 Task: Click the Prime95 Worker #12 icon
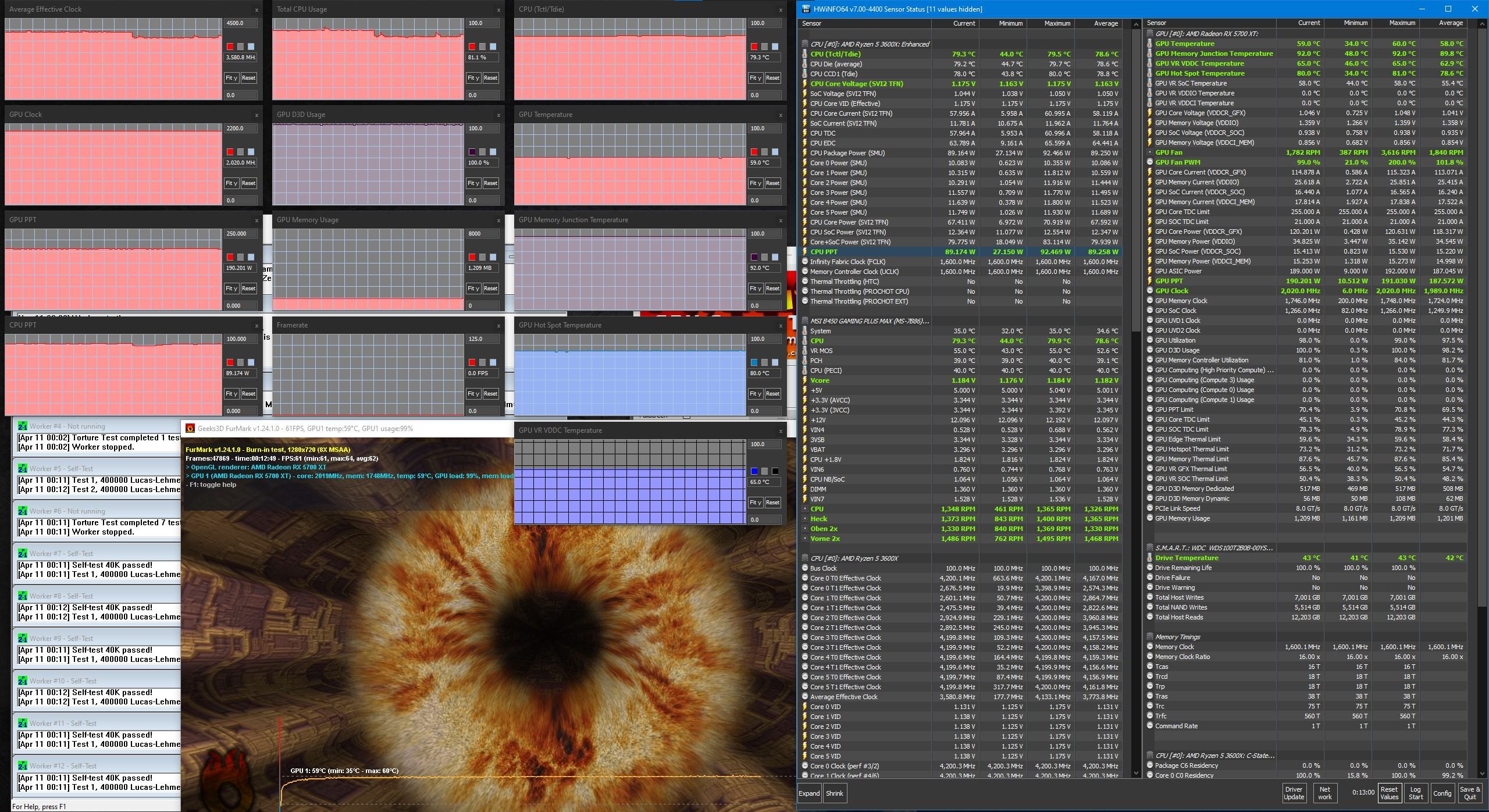coord(23,765)
